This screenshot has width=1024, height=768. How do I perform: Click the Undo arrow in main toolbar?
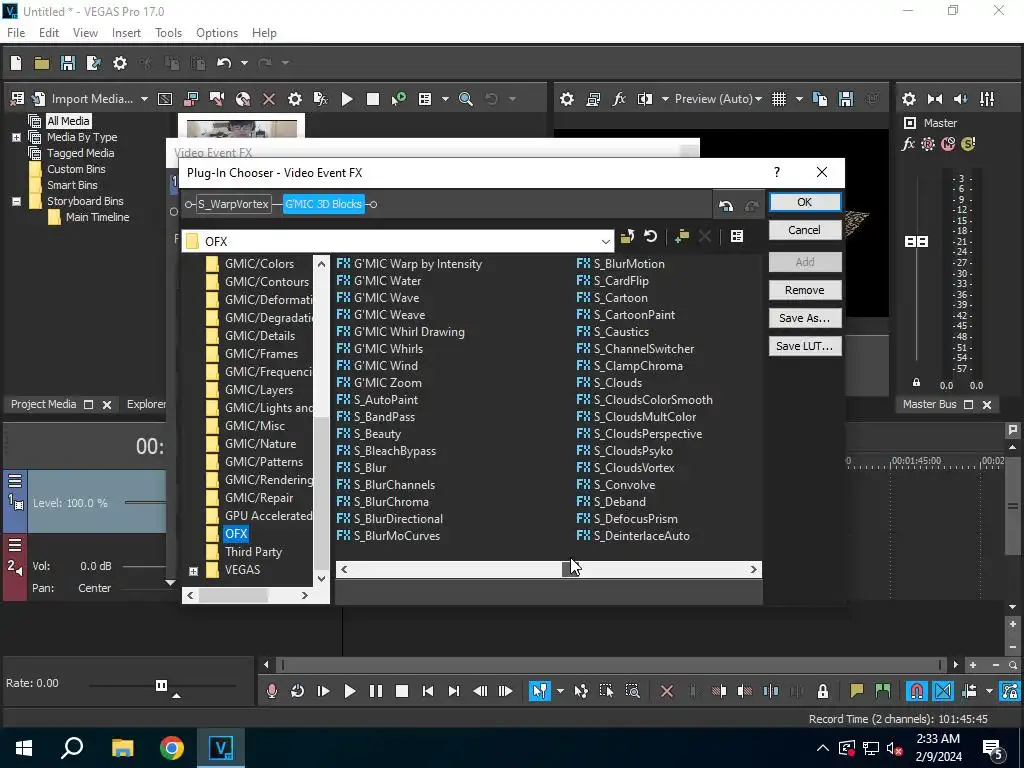click(x=224, y=63)
